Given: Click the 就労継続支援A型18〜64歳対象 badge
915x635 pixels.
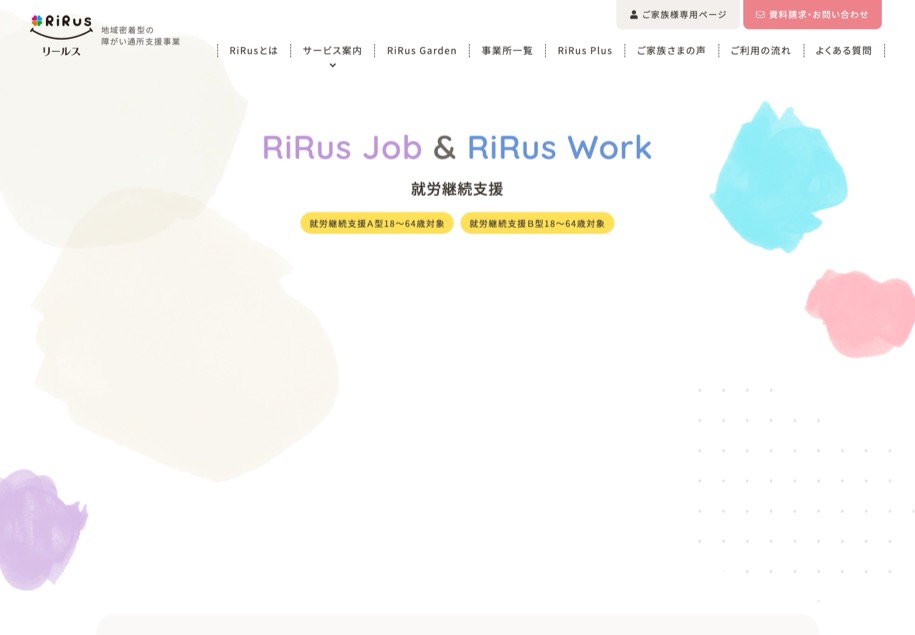Looking at the screenshot, I should coord(377,223).
